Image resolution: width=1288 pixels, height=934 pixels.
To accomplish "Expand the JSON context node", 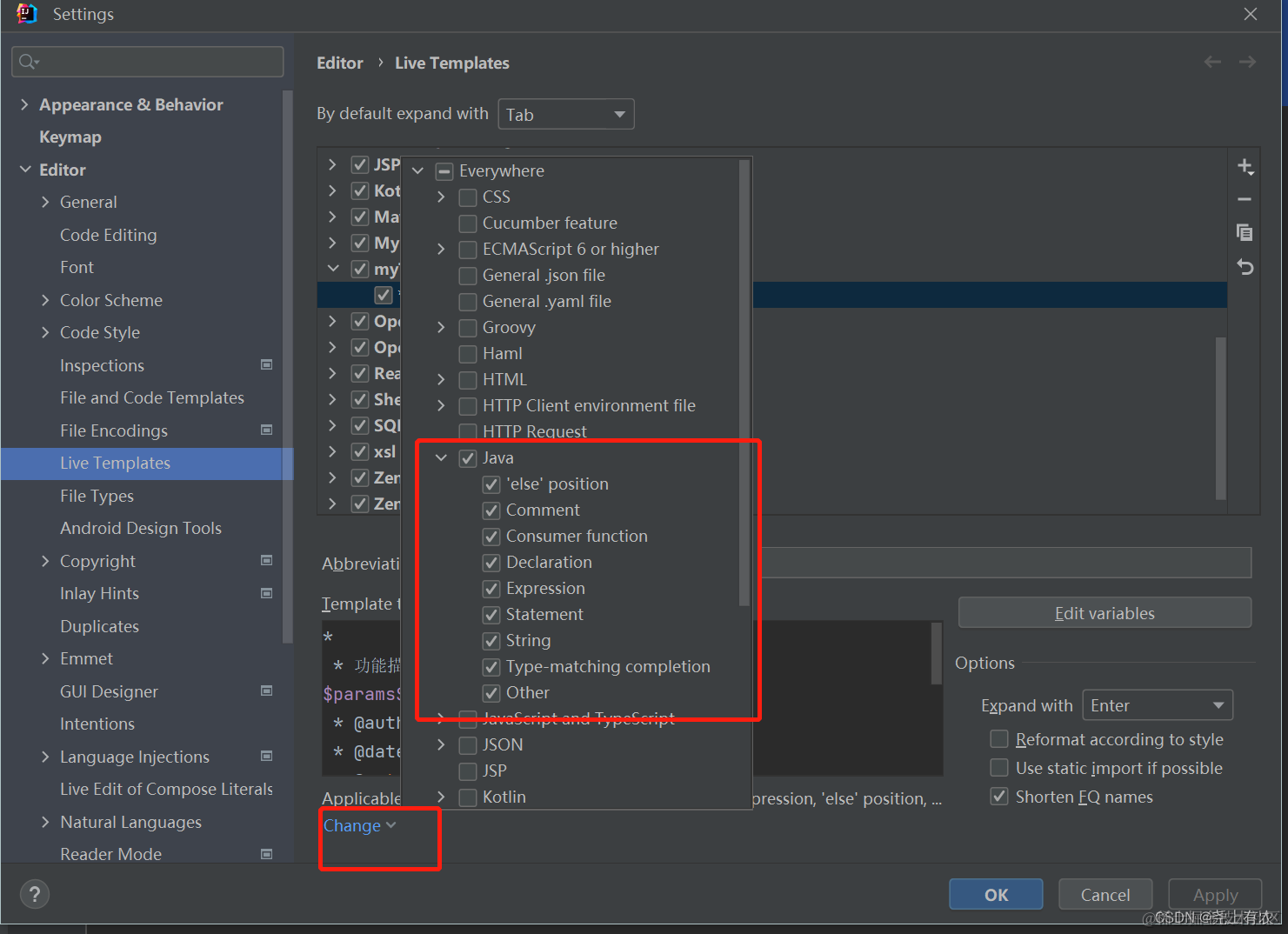I will point(441,744).
